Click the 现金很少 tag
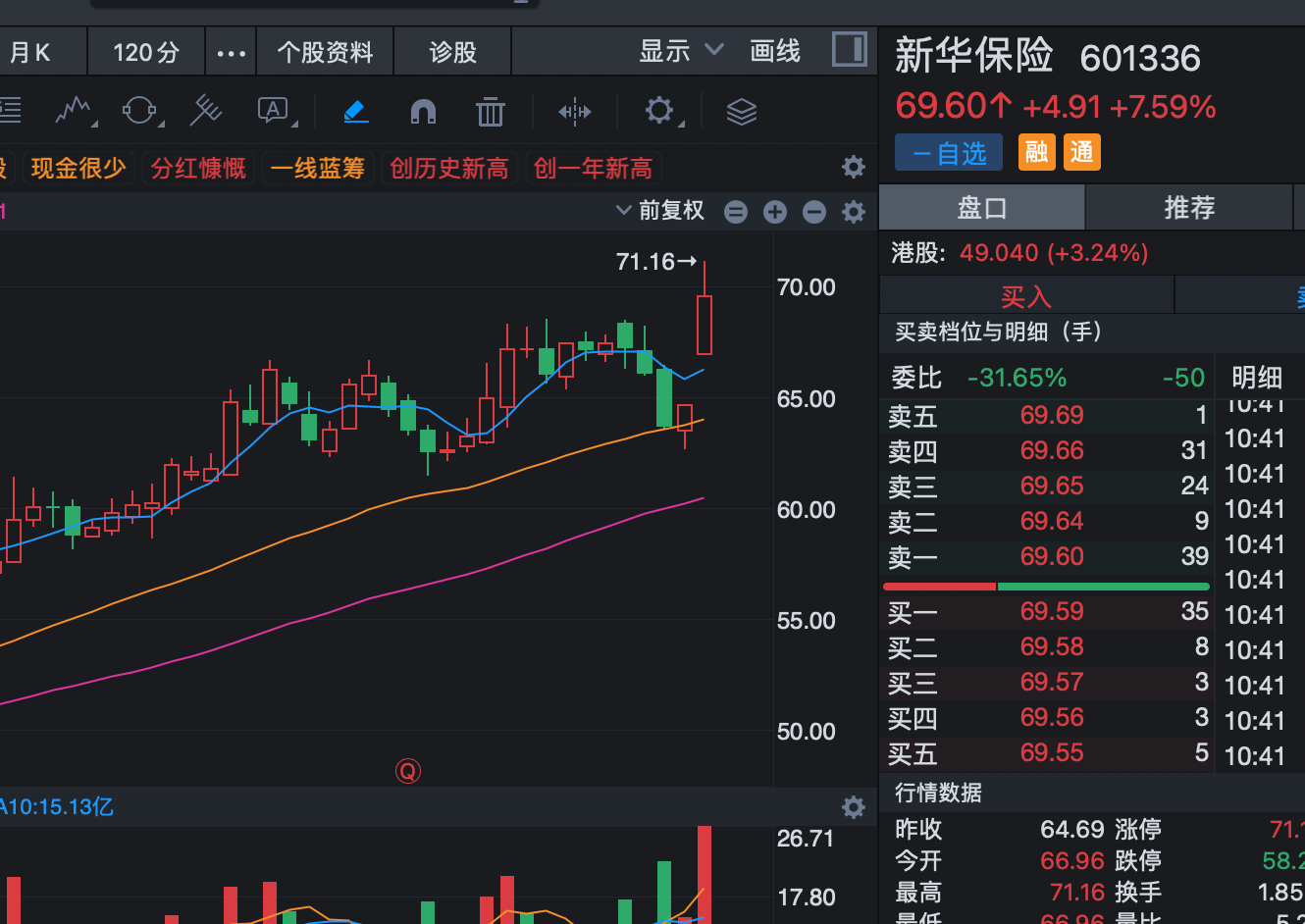Screen dimensions: 1305x924 (78, 168)
